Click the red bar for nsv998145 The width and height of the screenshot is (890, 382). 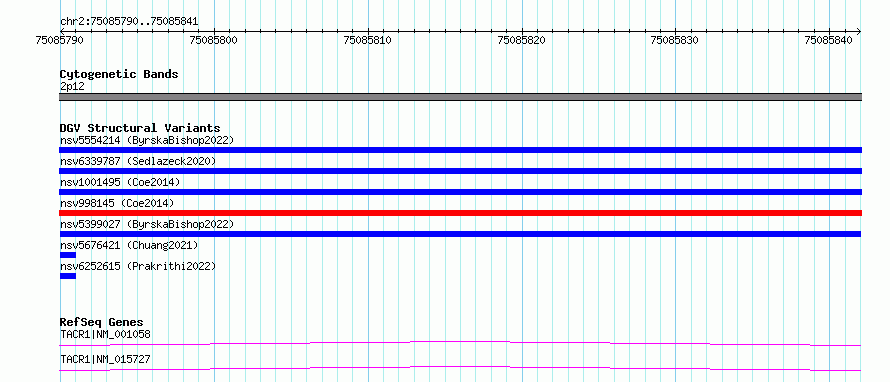[460, 213]
